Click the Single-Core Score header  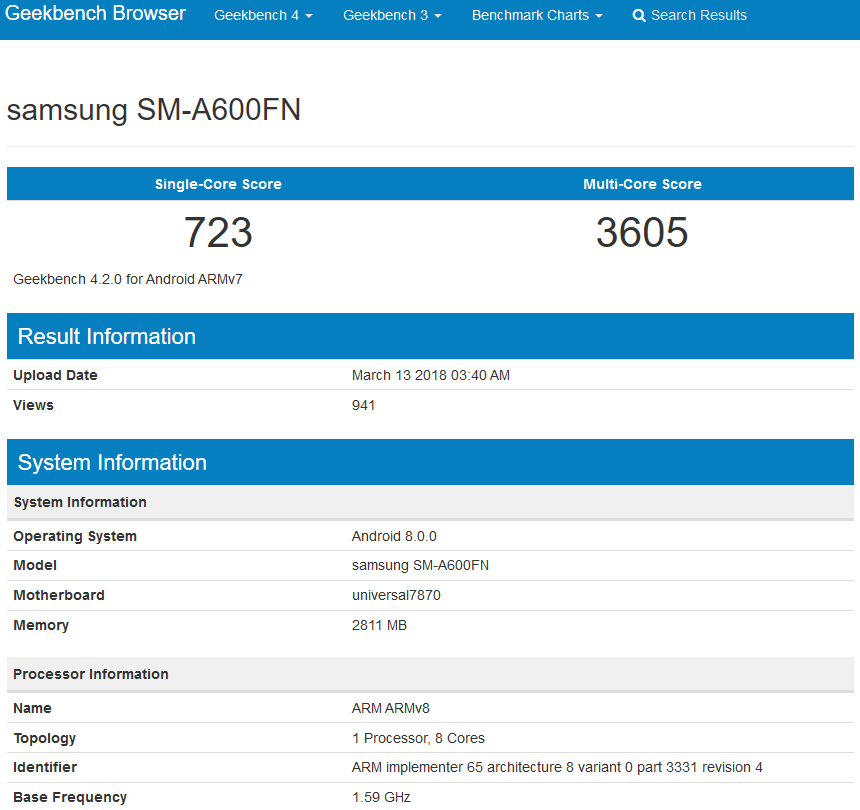(218, 184)
